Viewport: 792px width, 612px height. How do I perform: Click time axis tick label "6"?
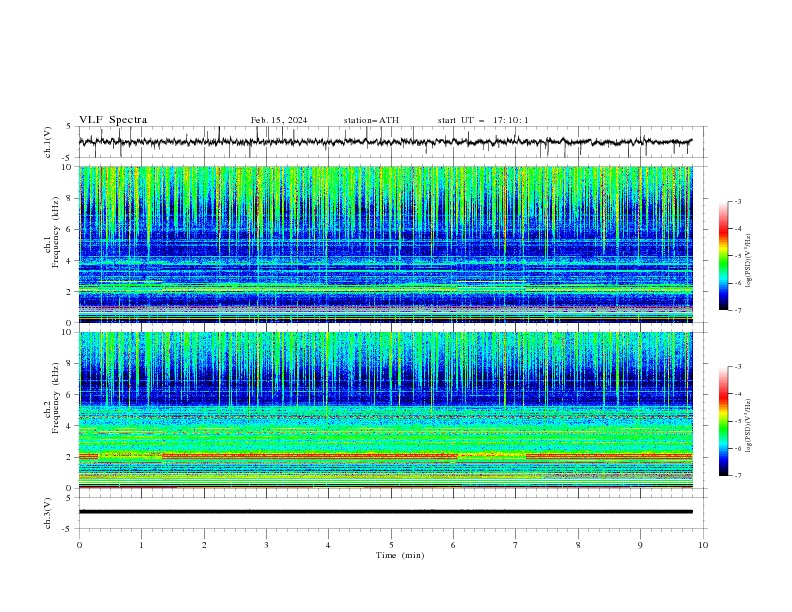(453, 545)
